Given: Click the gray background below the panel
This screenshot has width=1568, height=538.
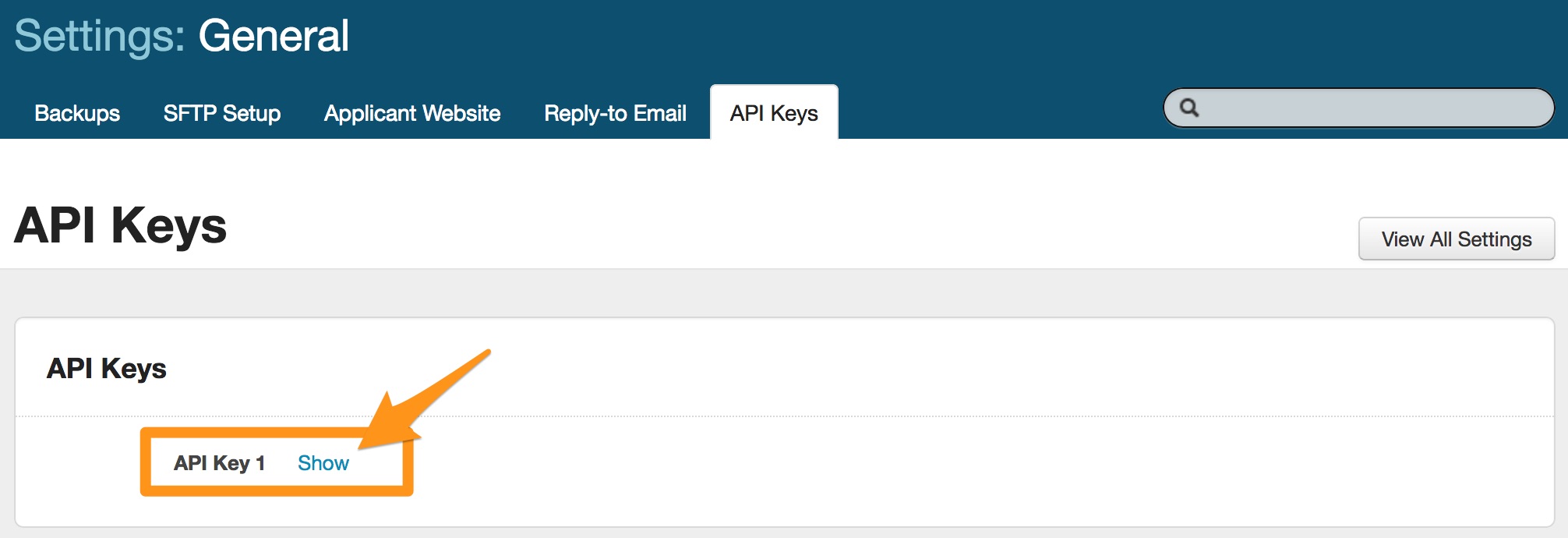Looking at the screenshot, I should 779,533.
